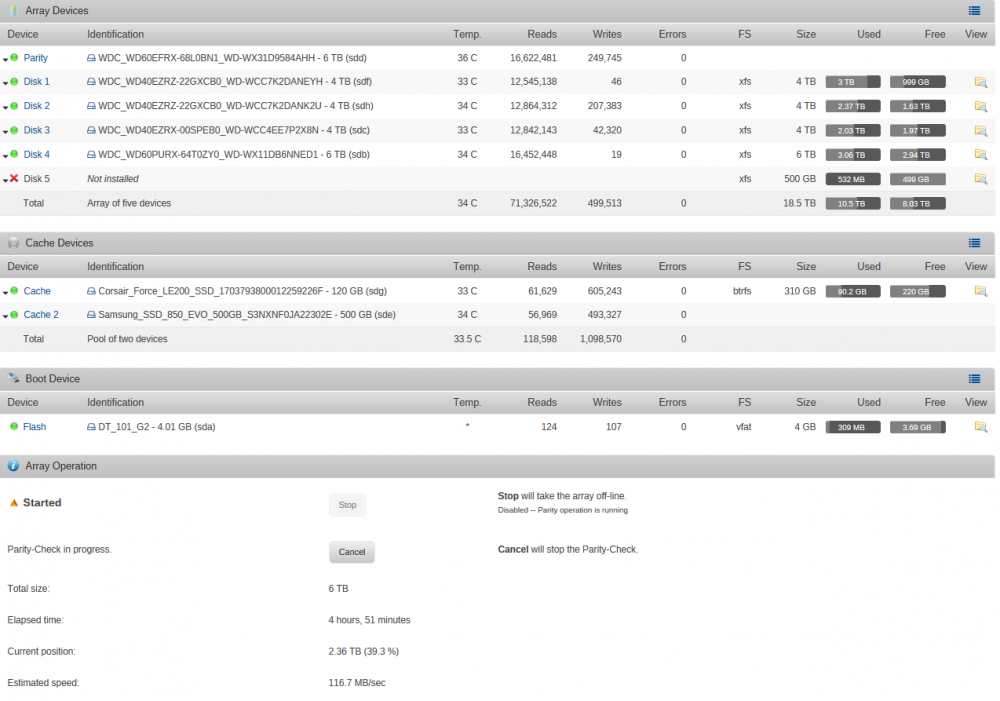Click Flash free space bar 3.69 GB
This screenshot has width=1000, height=701.
(x=918, y=427)
